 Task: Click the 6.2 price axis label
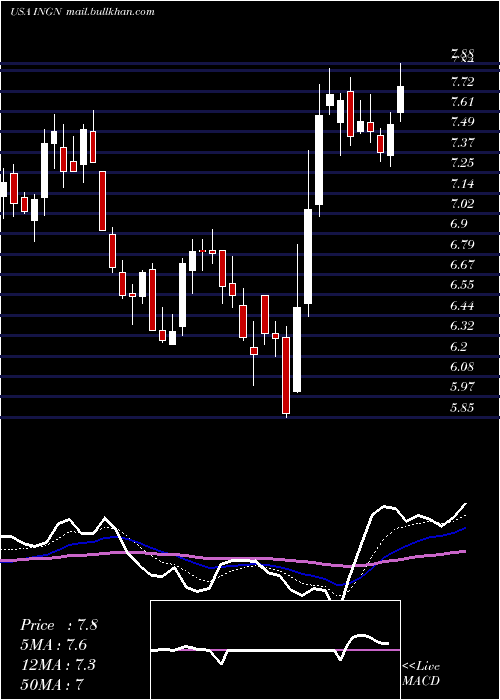[459, 346]
